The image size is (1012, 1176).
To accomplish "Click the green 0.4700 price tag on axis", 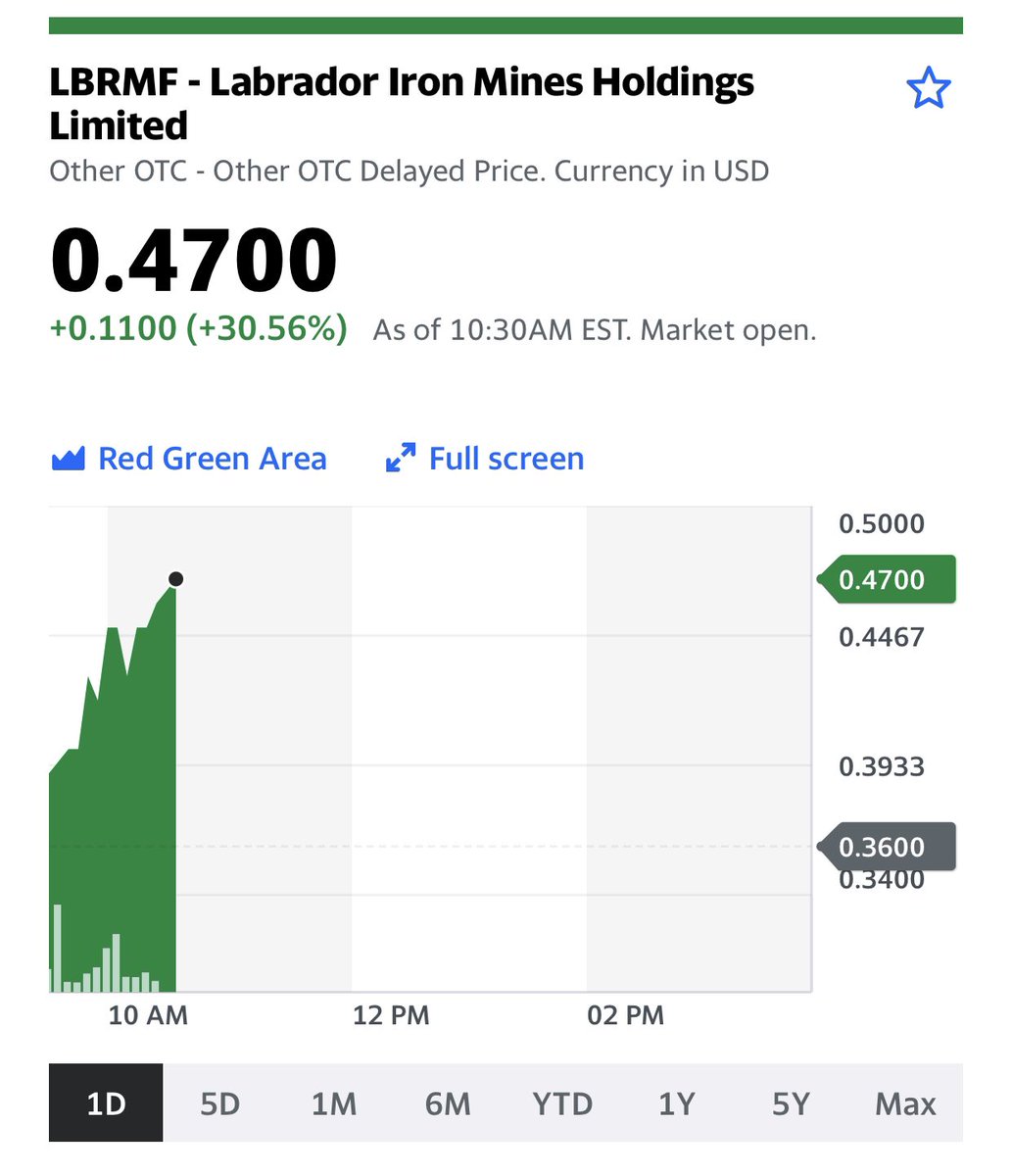I will (886, 579).
